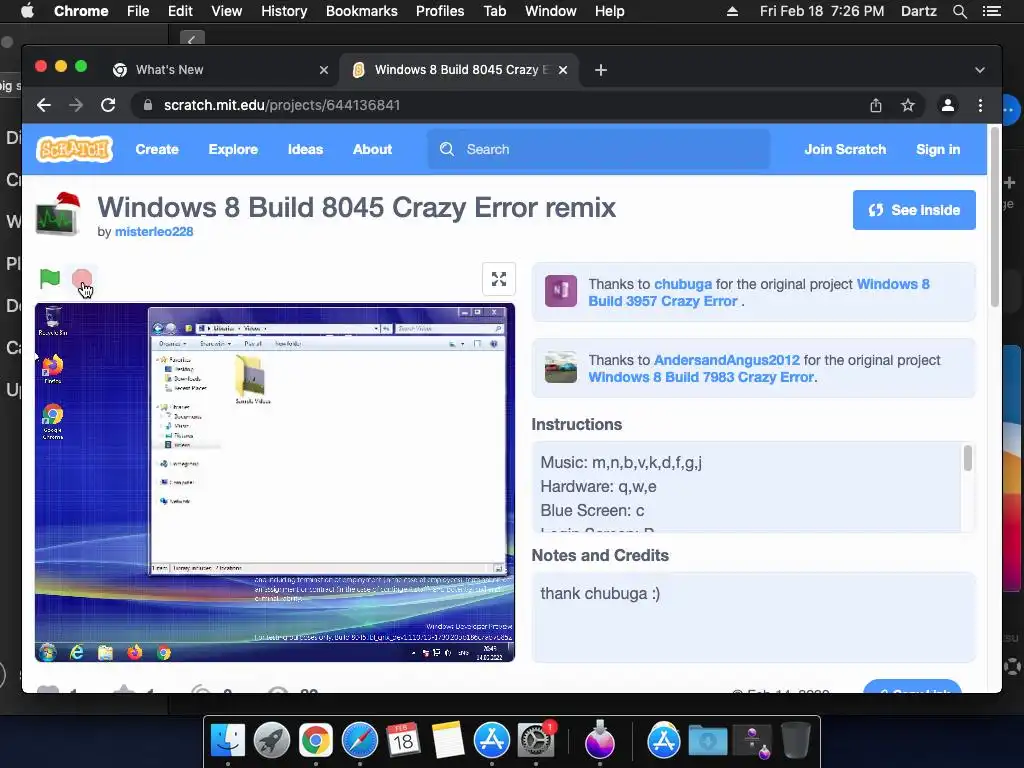Open Tab menu in menu bar
The image size is (1024, 768).
(x=494, y=11)
